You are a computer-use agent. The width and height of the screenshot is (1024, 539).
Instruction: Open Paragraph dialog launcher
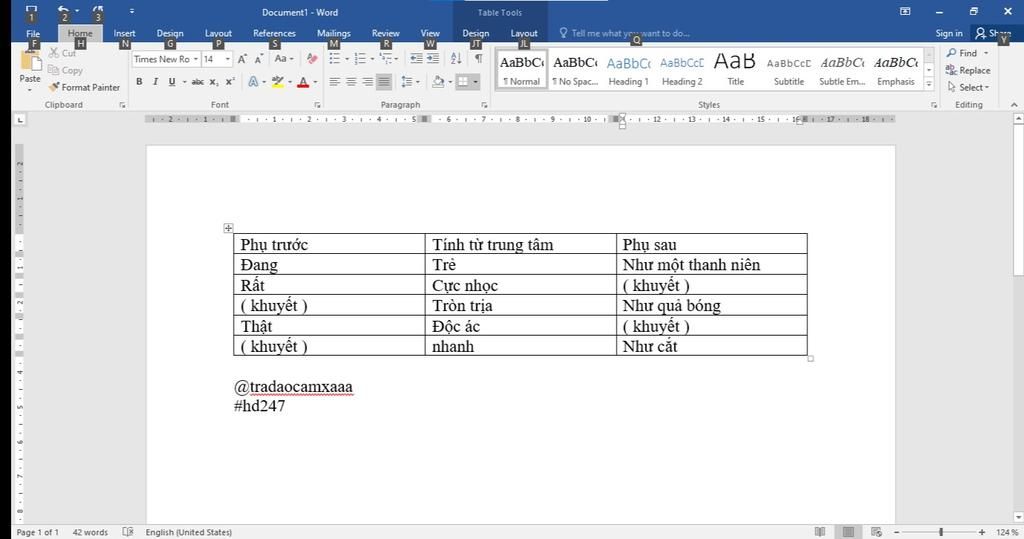[484, 105]
